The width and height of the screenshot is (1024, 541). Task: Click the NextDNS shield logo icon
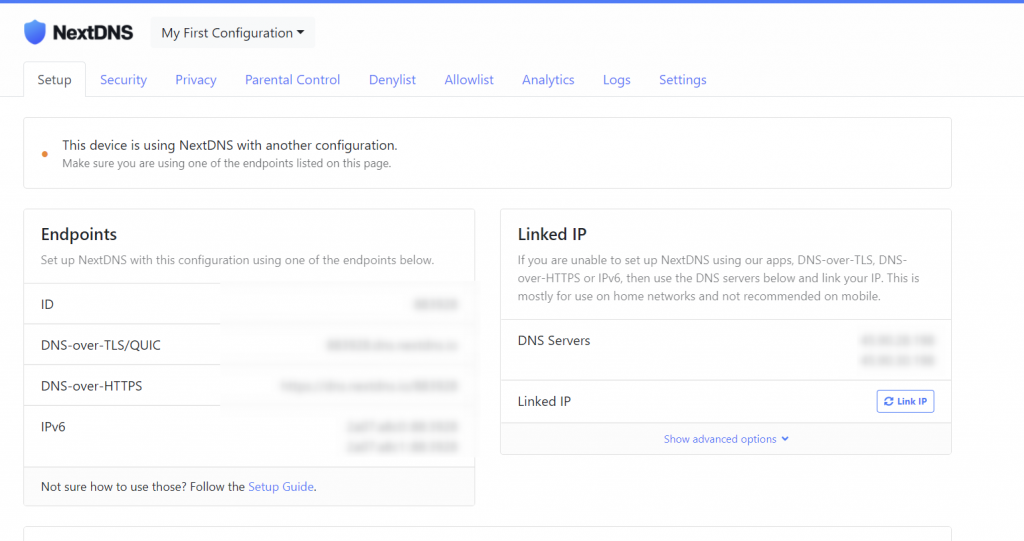point(35,32)
